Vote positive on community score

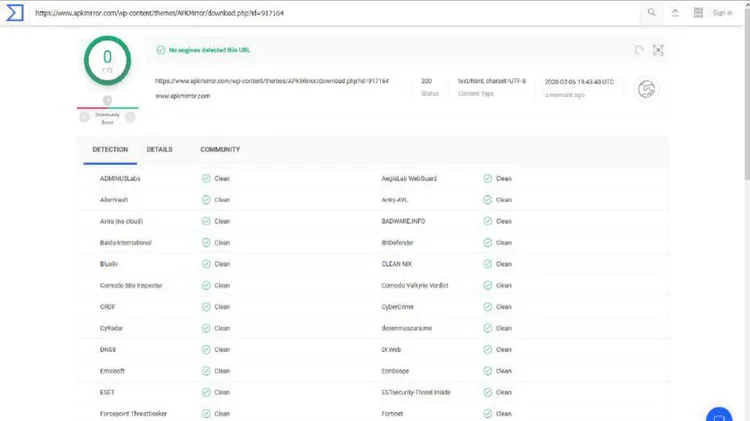(x=130, y=117)
